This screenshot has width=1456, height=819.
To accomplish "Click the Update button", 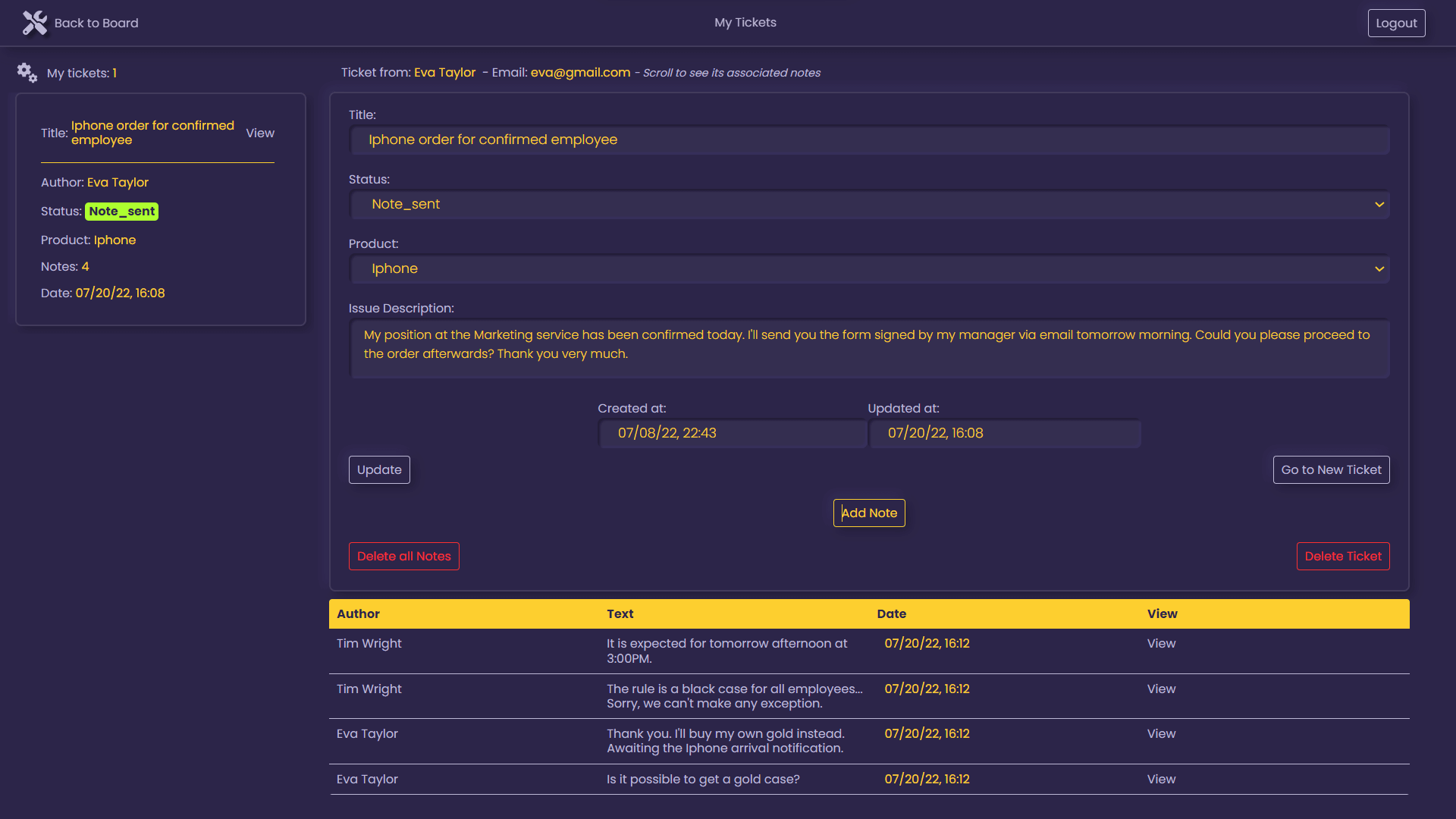I will pos(379,469).
